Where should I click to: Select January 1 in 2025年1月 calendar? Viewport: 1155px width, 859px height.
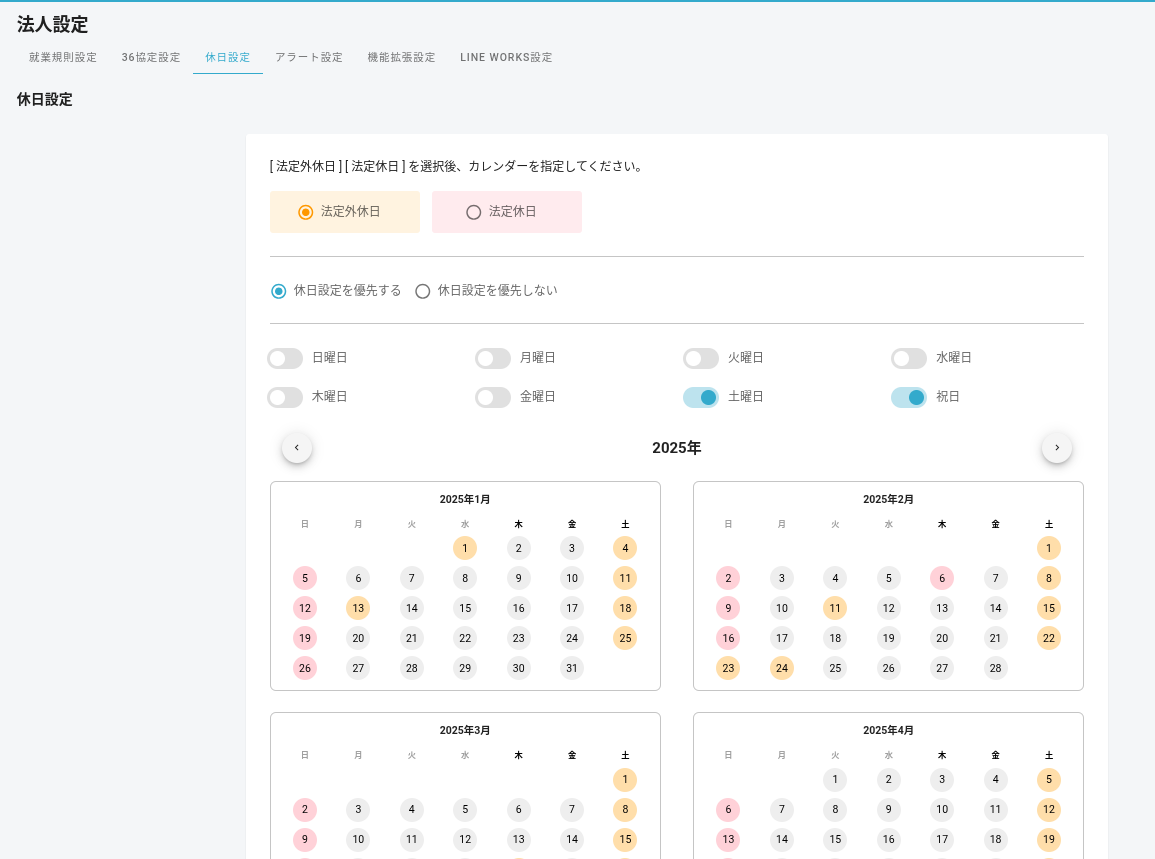(x=465, y=548)
